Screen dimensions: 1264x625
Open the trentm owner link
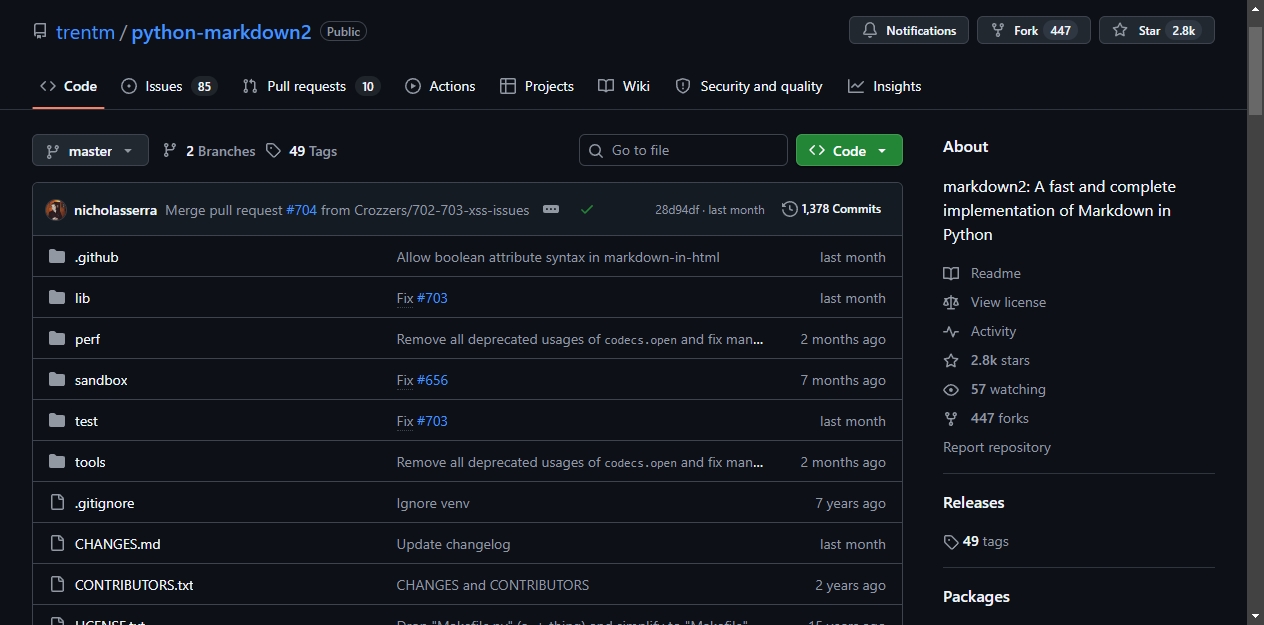(x=85, y=32)
